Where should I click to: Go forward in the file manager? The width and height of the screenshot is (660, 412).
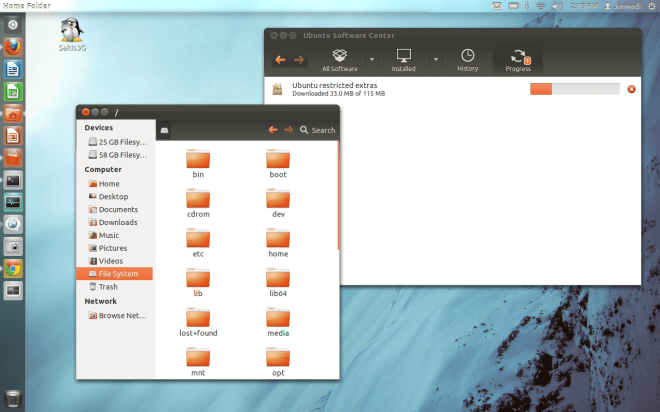tap(288, 130)
